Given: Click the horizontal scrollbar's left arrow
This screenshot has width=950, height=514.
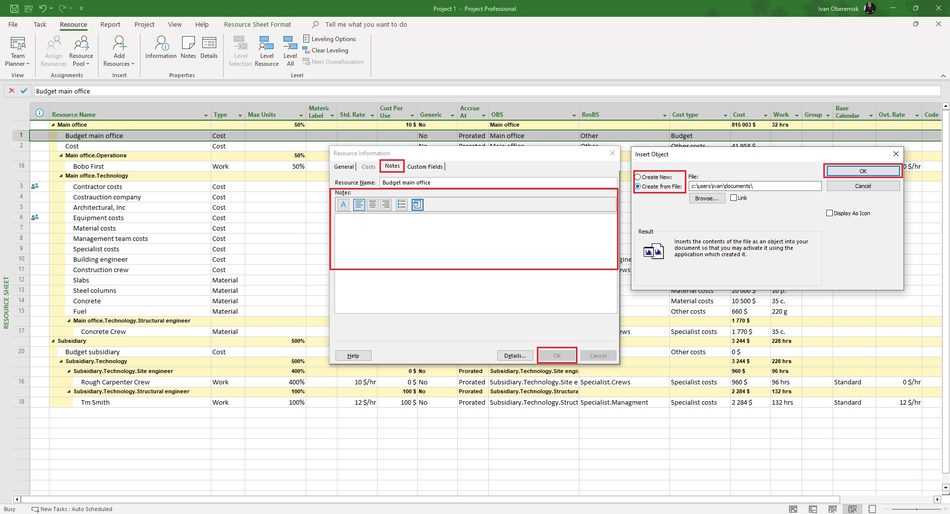Looking at the screenshot, I should click(17, 499).
